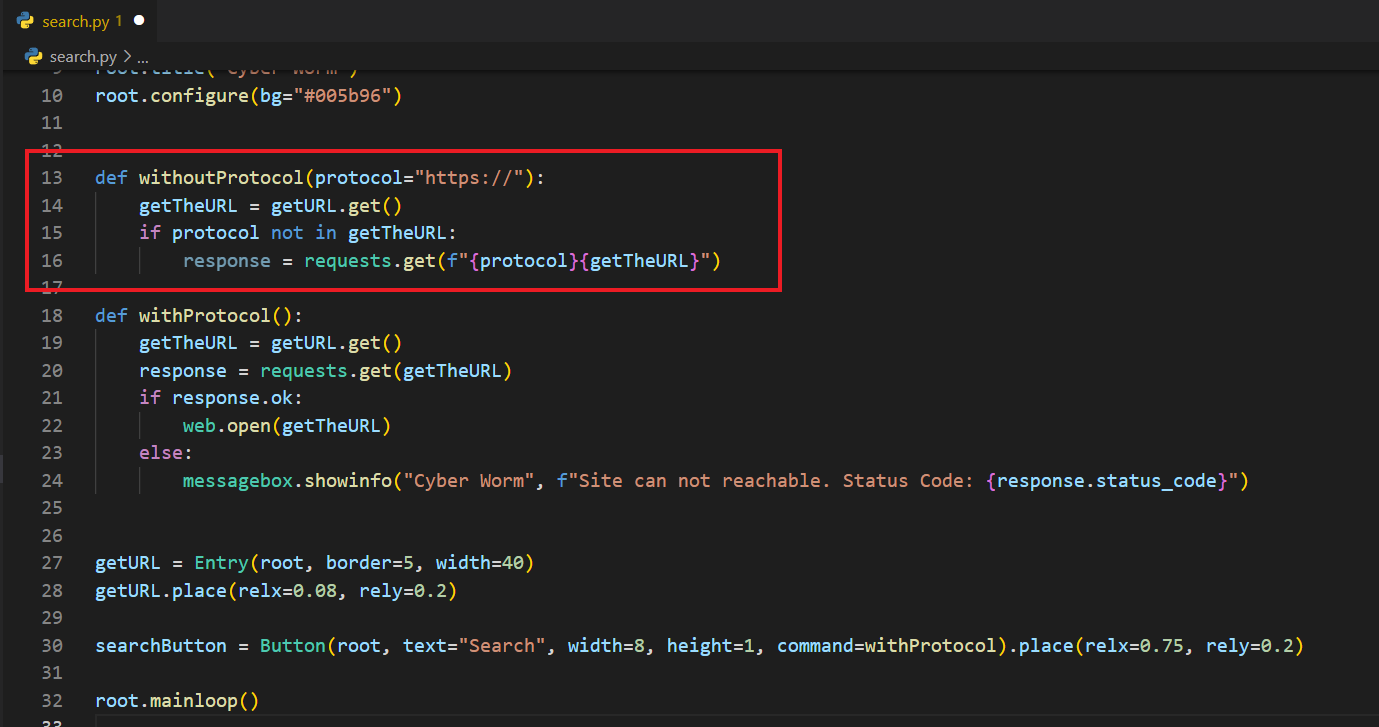Select line number 18 in the gutter

coord(52,316)
